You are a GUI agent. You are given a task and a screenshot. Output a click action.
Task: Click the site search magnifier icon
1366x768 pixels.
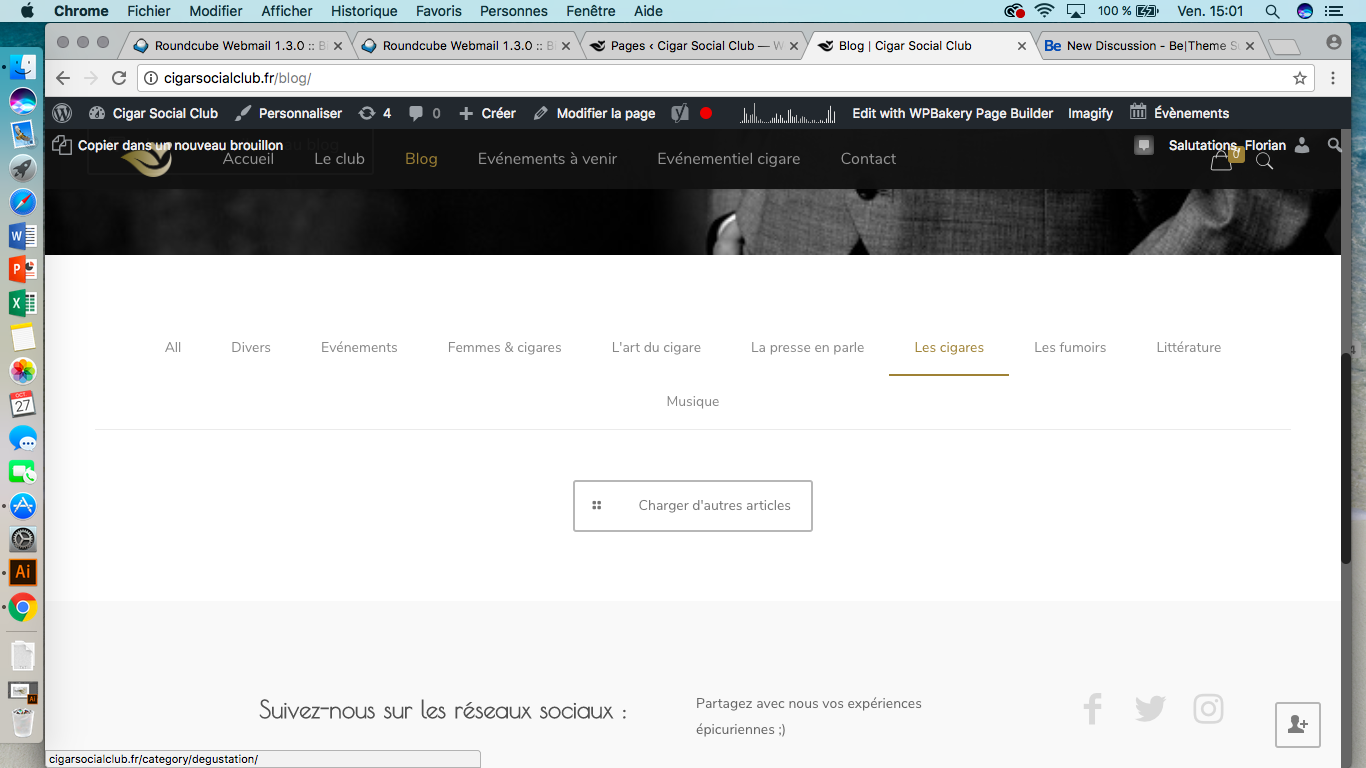click(1264, 160)
